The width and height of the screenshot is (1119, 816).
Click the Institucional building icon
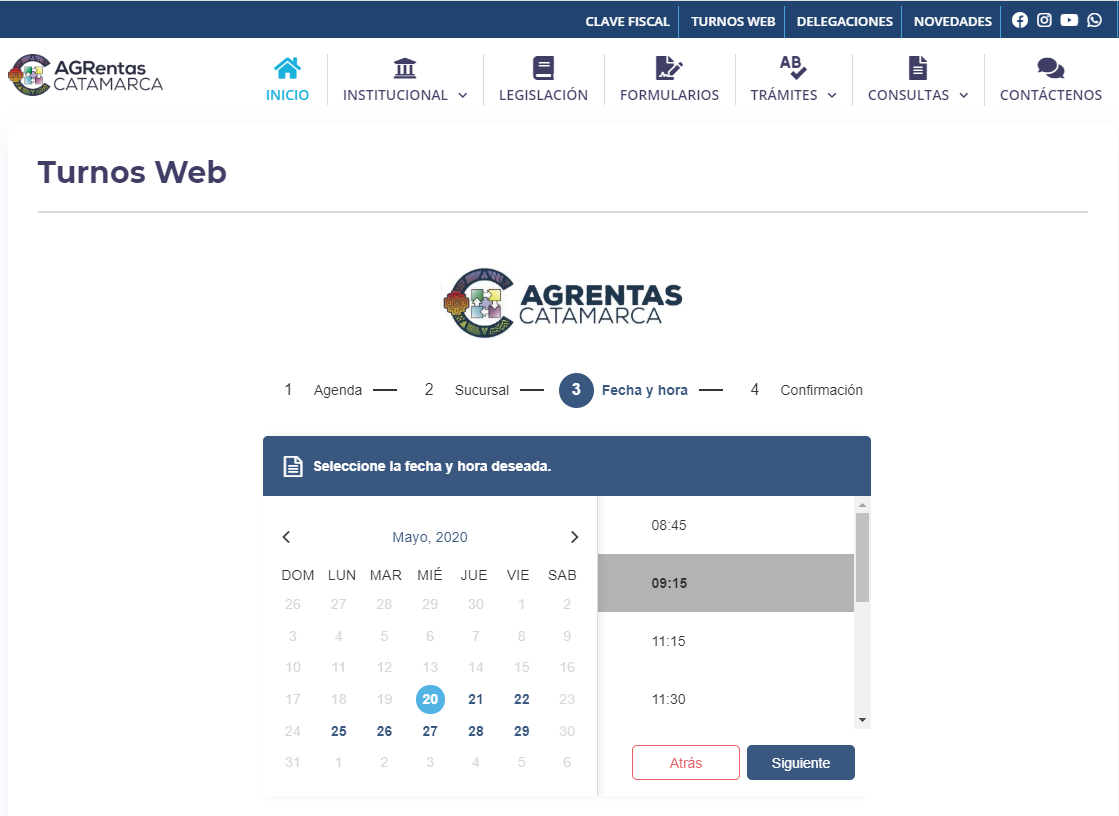405,68
